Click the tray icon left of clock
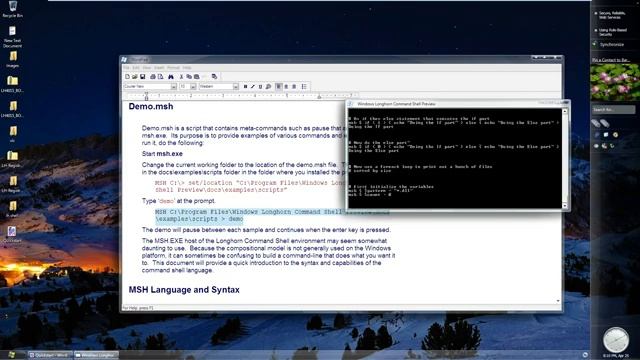 [x=585, y=355]
